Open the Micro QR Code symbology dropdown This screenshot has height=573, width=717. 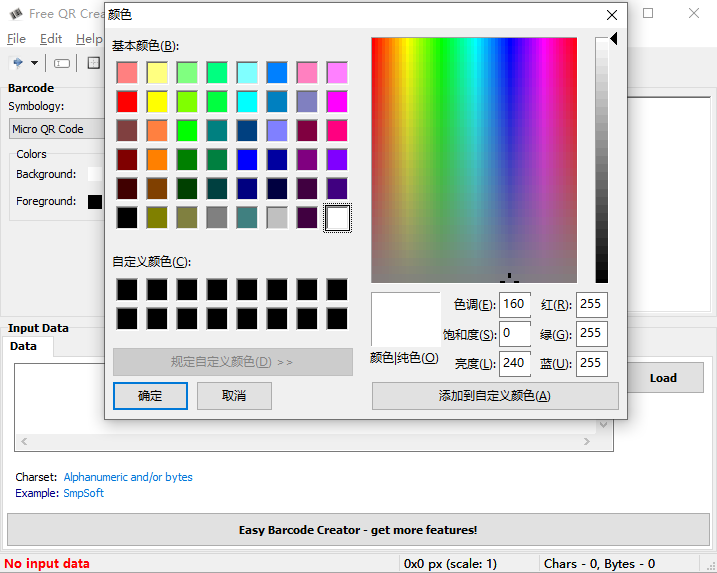click(x=57, y=129)
